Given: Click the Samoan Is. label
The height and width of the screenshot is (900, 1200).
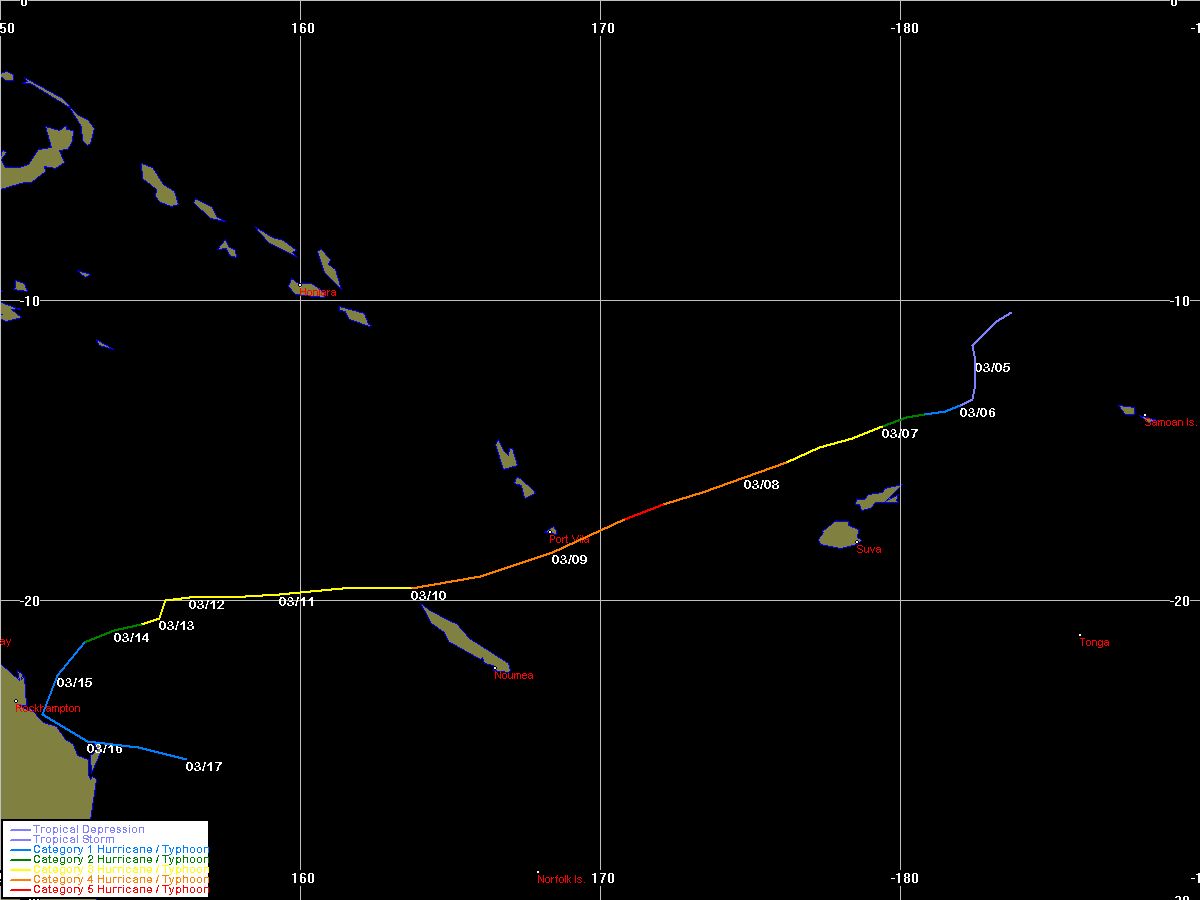Looking at the screenshot, I should click(1170, 423).
